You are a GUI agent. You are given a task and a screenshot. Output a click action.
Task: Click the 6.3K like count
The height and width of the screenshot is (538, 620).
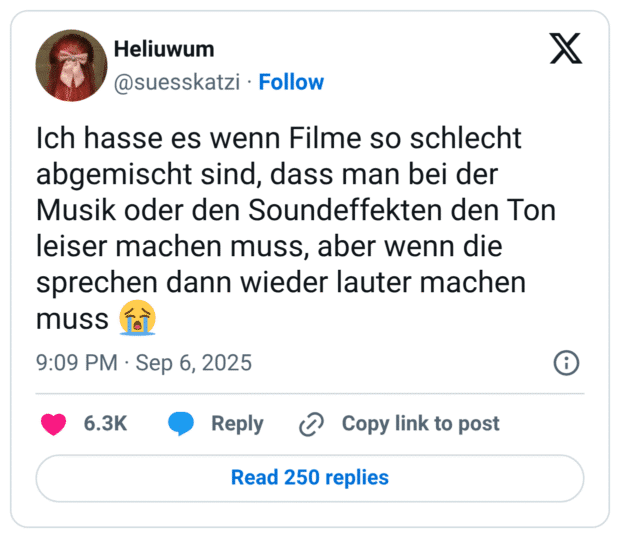(105, 424)
